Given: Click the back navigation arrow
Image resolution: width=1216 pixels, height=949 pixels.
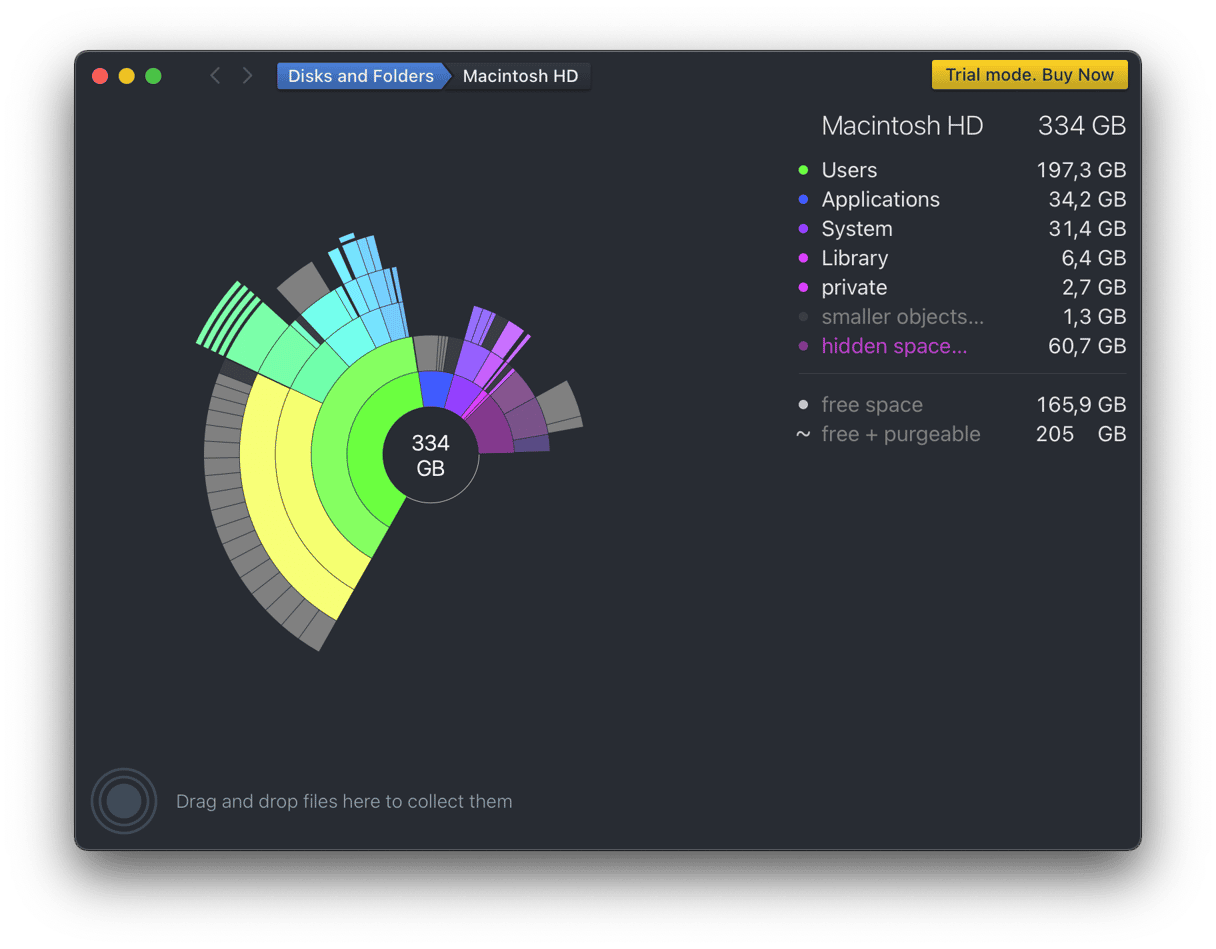Looking at the screenshot, I should (214, 76).
